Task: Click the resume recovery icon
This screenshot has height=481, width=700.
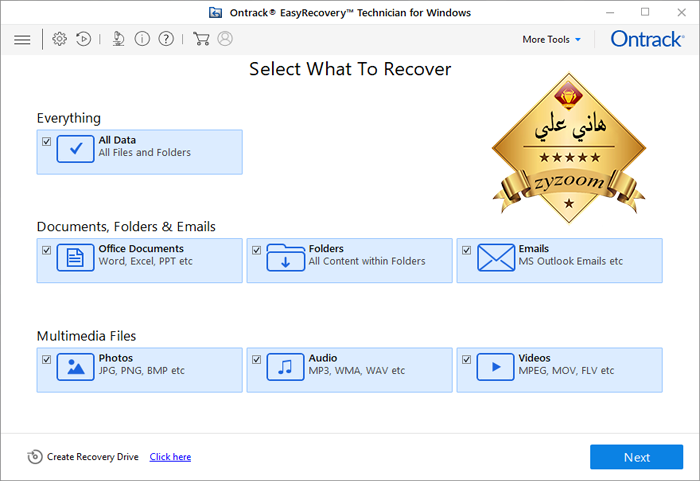Action: [x=83, y=39]
